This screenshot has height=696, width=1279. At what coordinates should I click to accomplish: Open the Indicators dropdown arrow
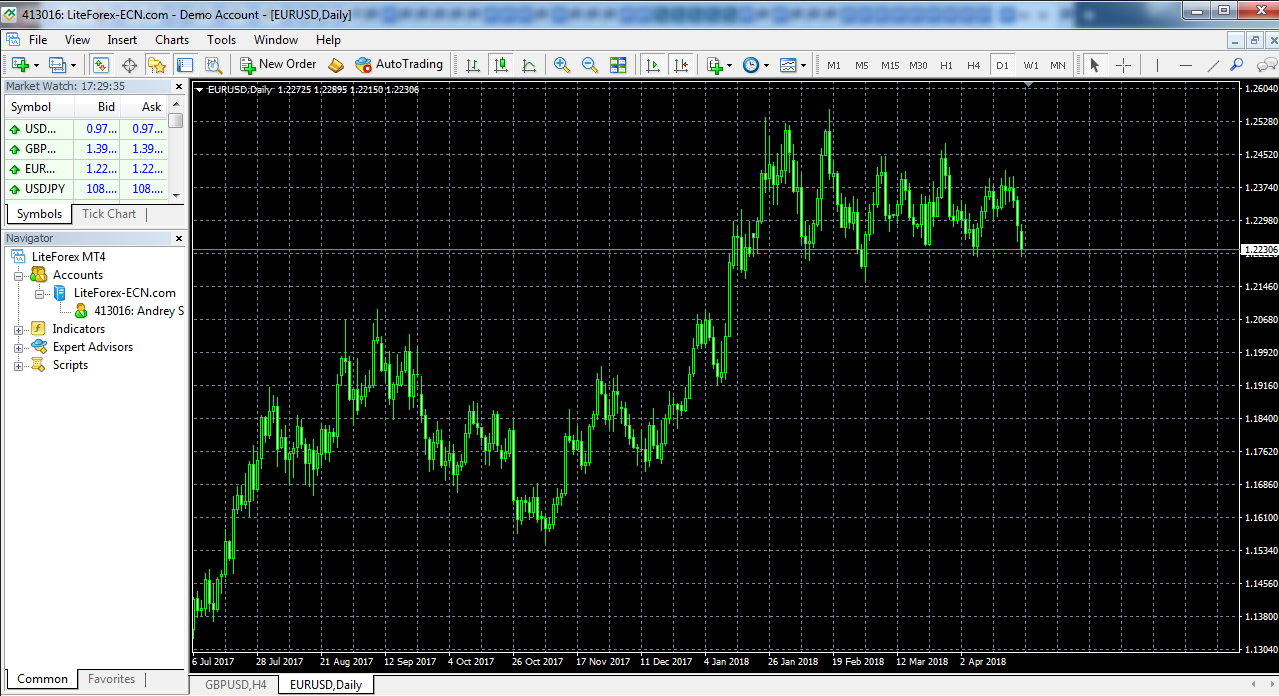730,65
